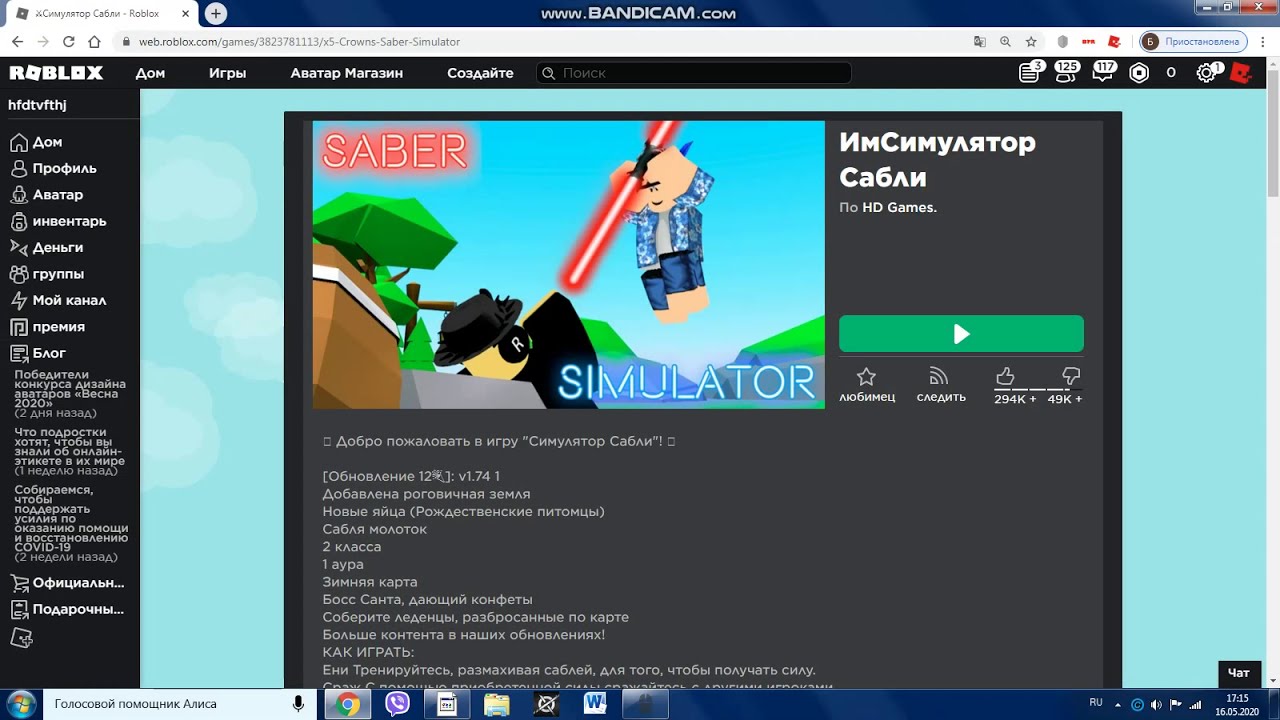Open Viber from the taskbar
The width and height of the screenshot is (1280, 720).
coord(398,704)
